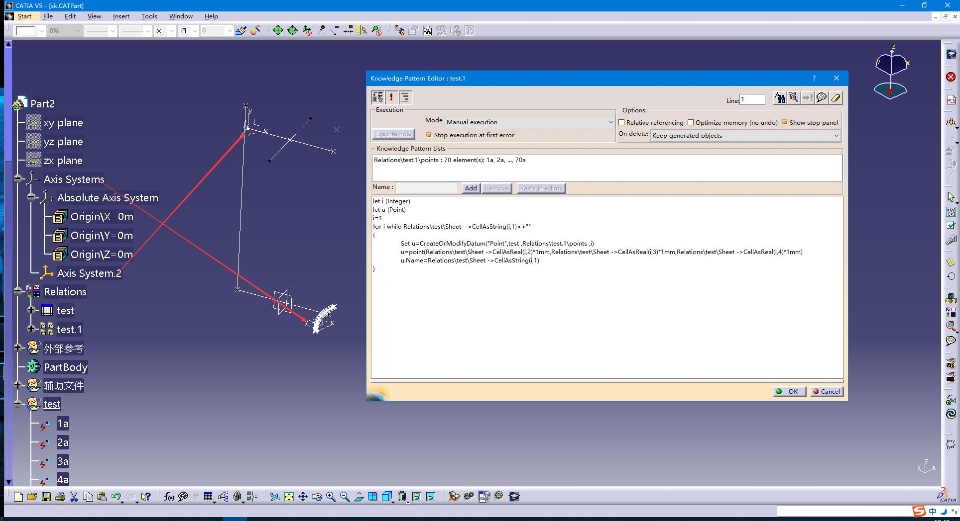Image resolution: width=960 pixels, height=521 pixels.
Task: Click the Undo arrow icon
Action: [116, 497]
